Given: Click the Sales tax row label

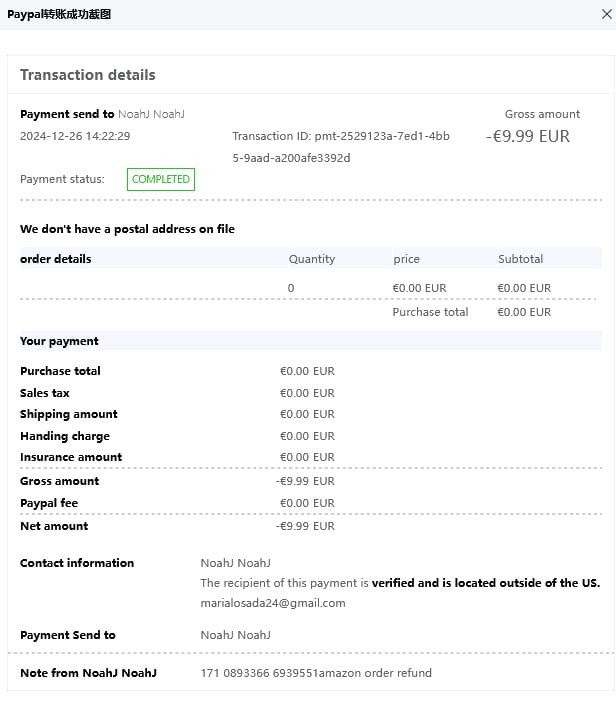Looking at the screenshot, I should click(45, 393).
